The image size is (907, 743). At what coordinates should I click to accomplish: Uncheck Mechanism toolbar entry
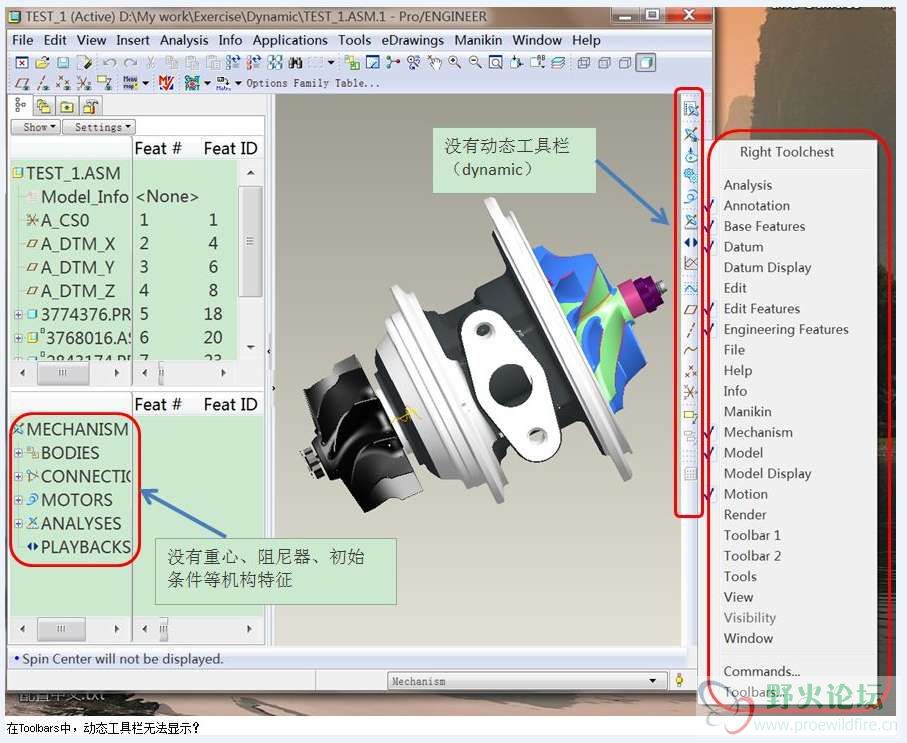click(x=758, y=432)
